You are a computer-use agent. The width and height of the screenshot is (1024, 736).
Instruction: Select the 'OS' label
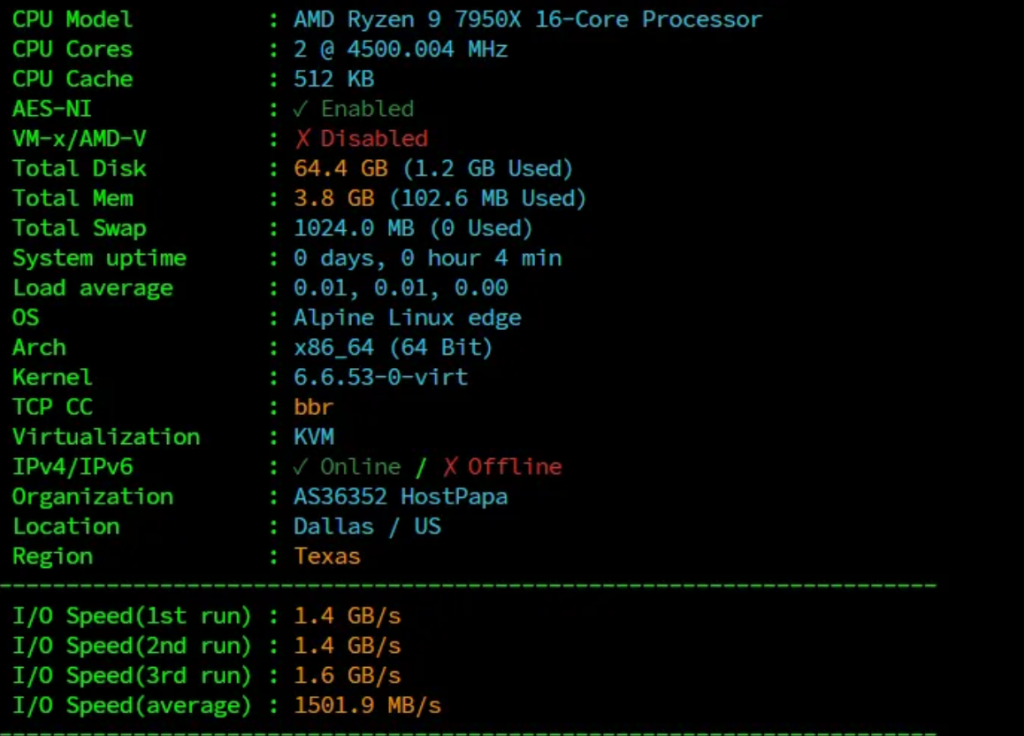(x=25, y=318)
